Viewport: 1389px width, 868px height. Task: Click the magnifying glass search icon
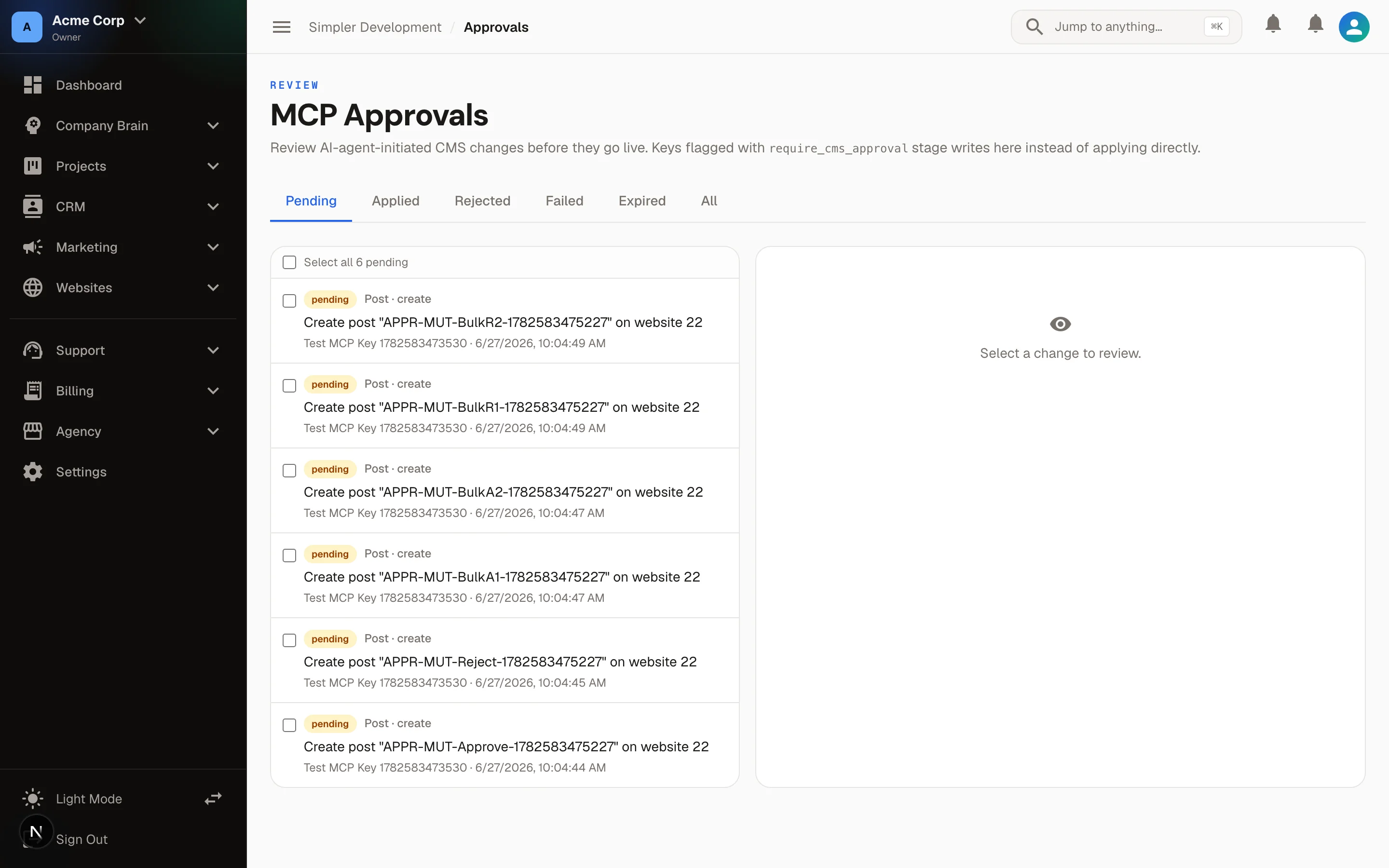[1035, 27]
